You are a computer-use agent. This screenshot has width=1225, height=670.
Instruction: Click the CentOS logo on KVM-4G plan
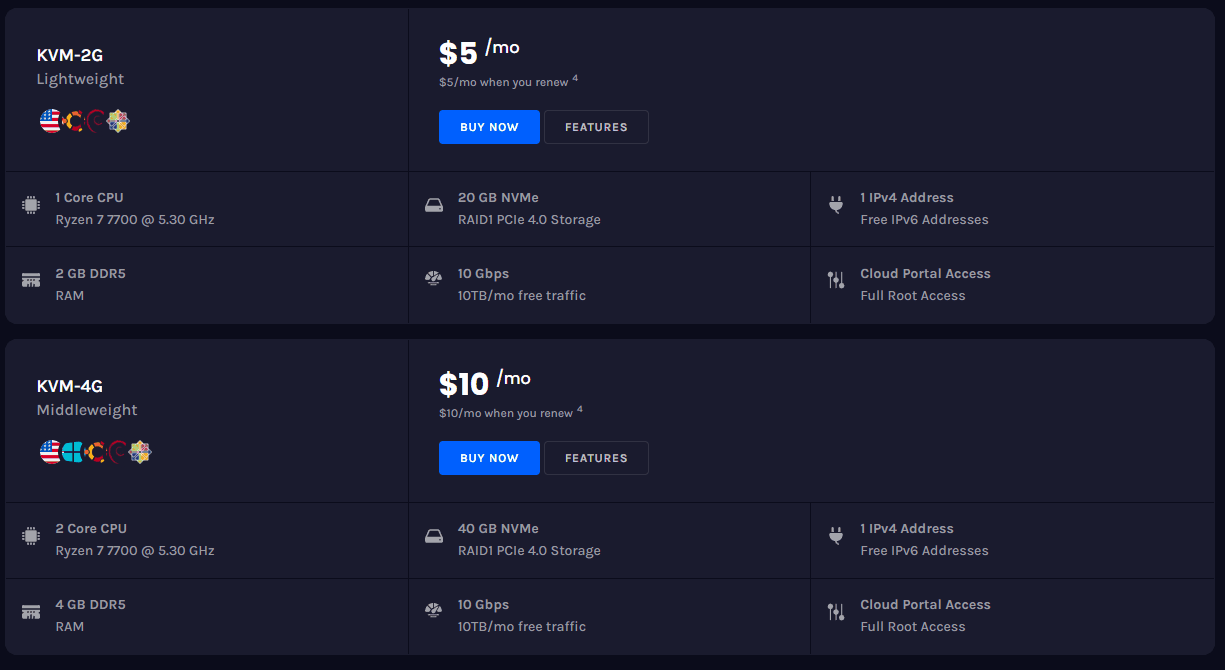[x=141, y=453]
